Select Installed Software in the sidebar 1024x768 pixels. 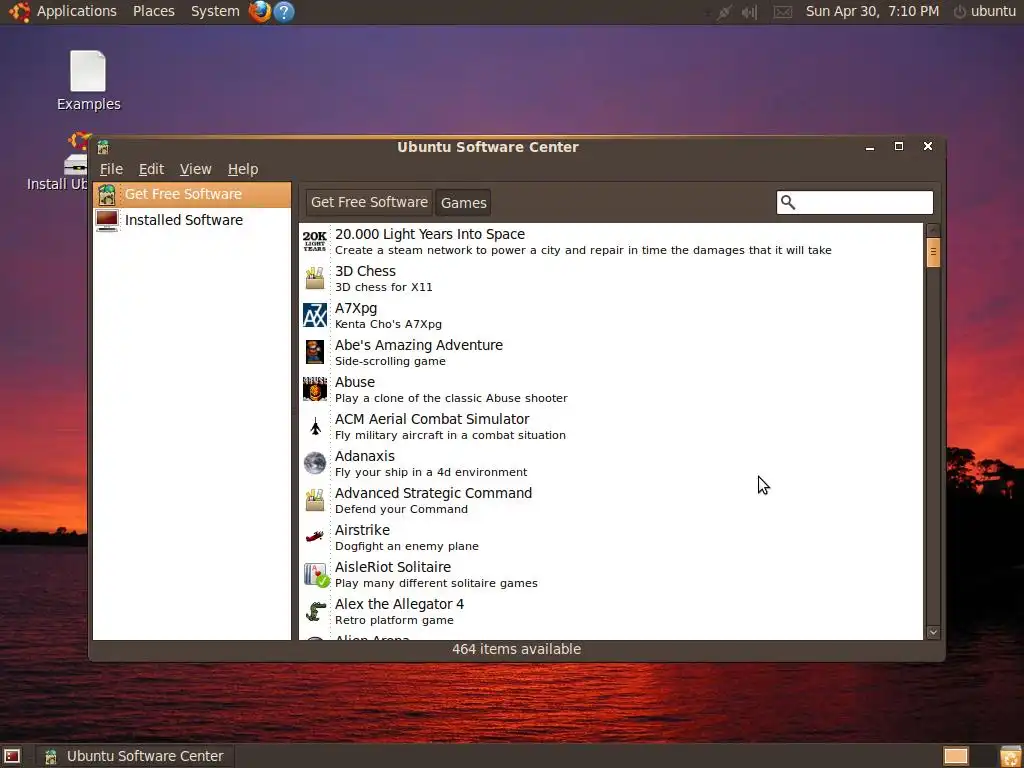pos(191,220)
